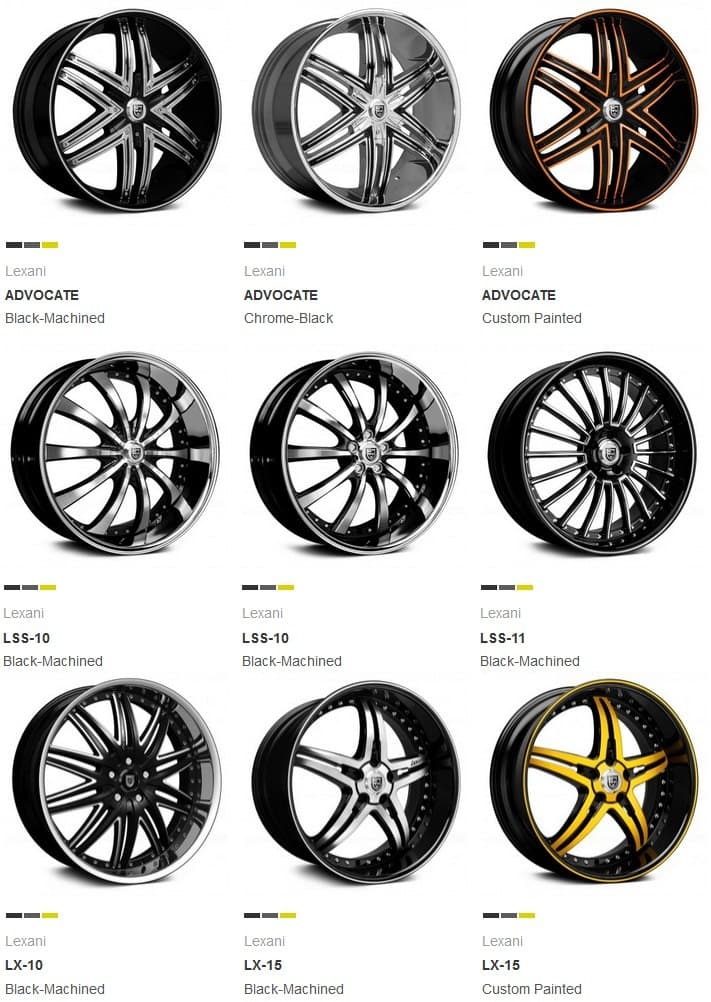
Task: Choose yellow swatch under LSS-11
Action: pos(525,587)
